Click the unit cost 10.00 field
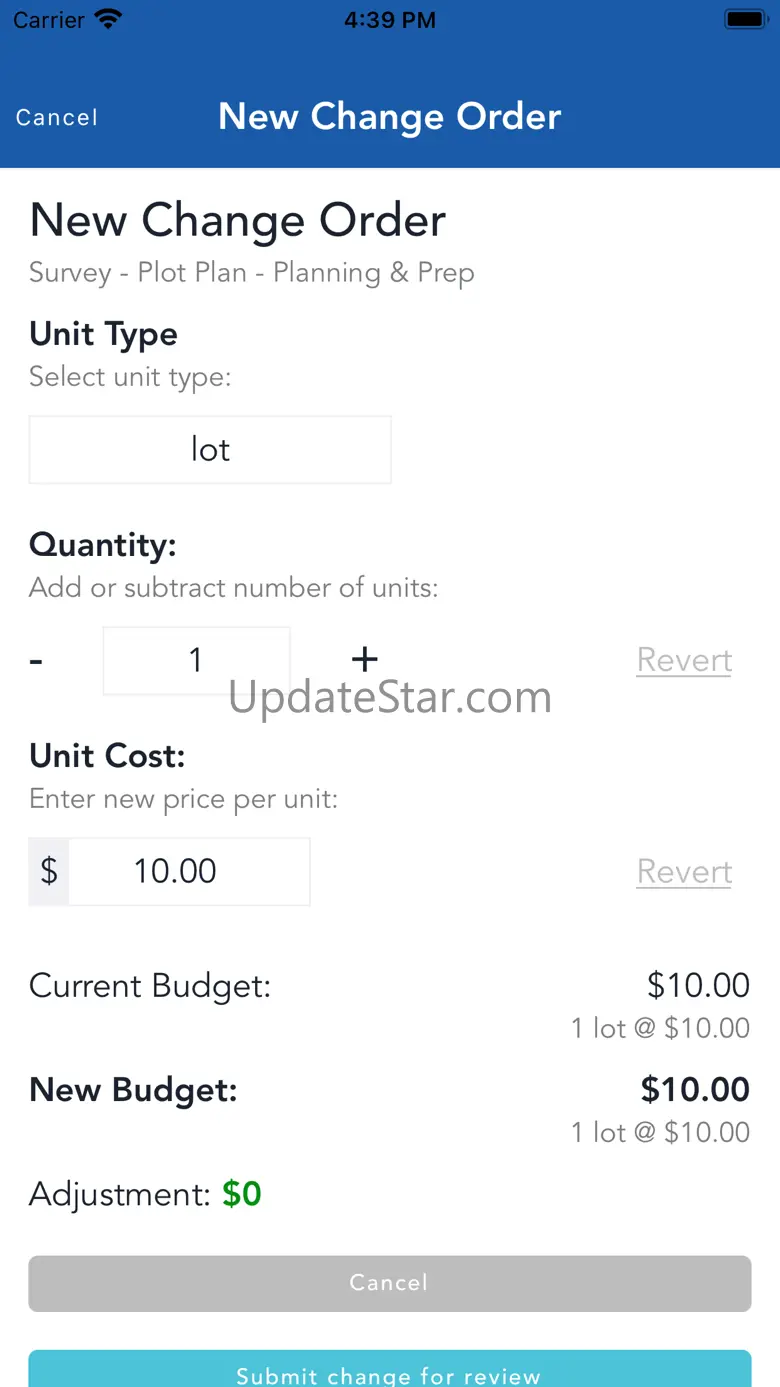This screenshot has height=1387, width=780. click(189, 871)
